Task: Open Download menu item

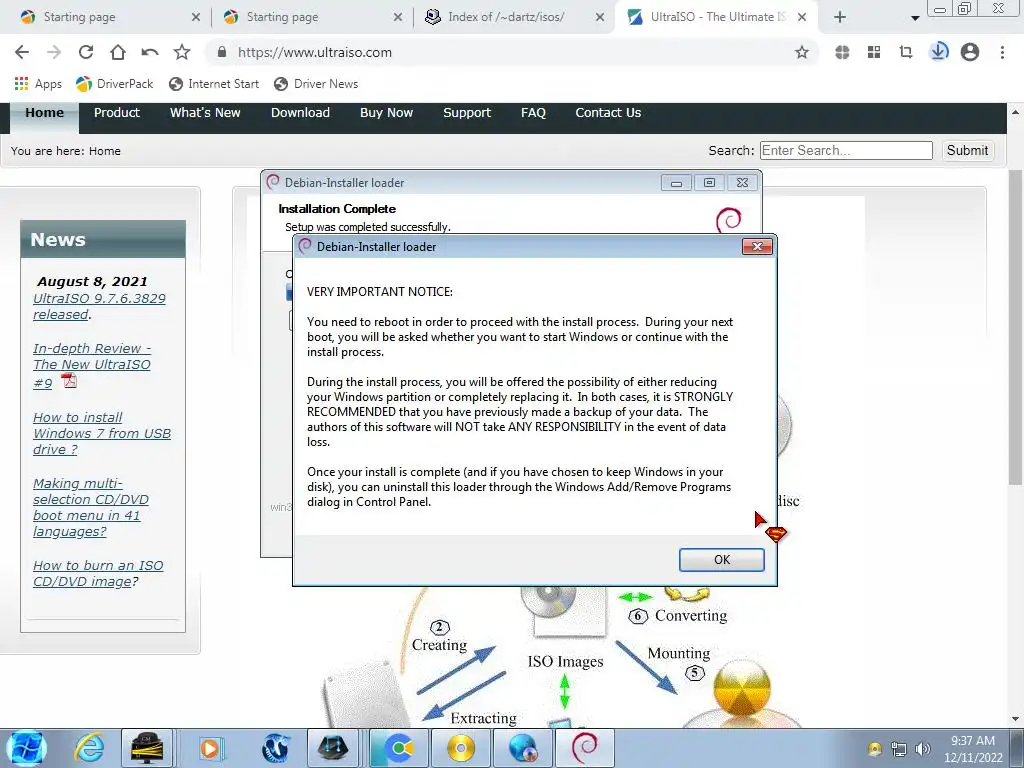Action: [x=300, y=113]
